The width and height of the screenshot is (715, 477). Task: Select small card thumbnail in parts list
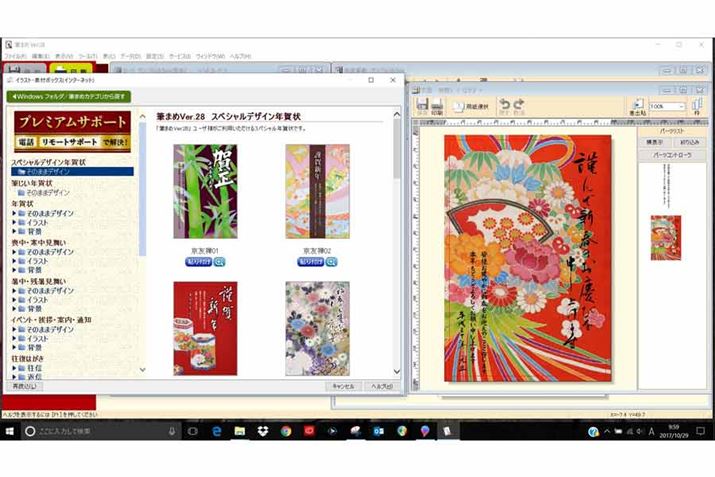665,238
